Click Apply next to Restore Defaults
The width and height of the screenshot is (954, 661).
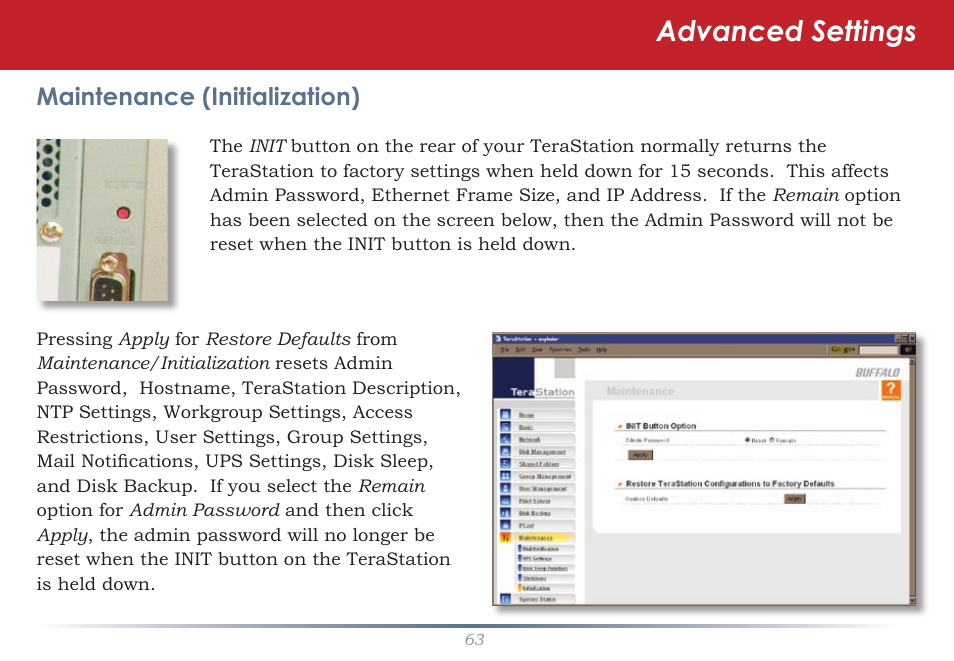795,498
